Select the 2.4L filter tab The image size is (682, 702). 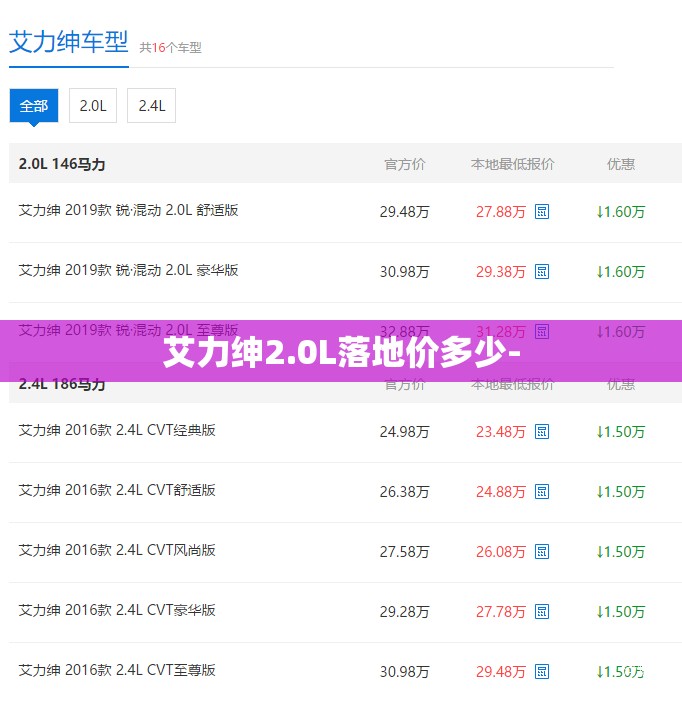pos(151,106)
